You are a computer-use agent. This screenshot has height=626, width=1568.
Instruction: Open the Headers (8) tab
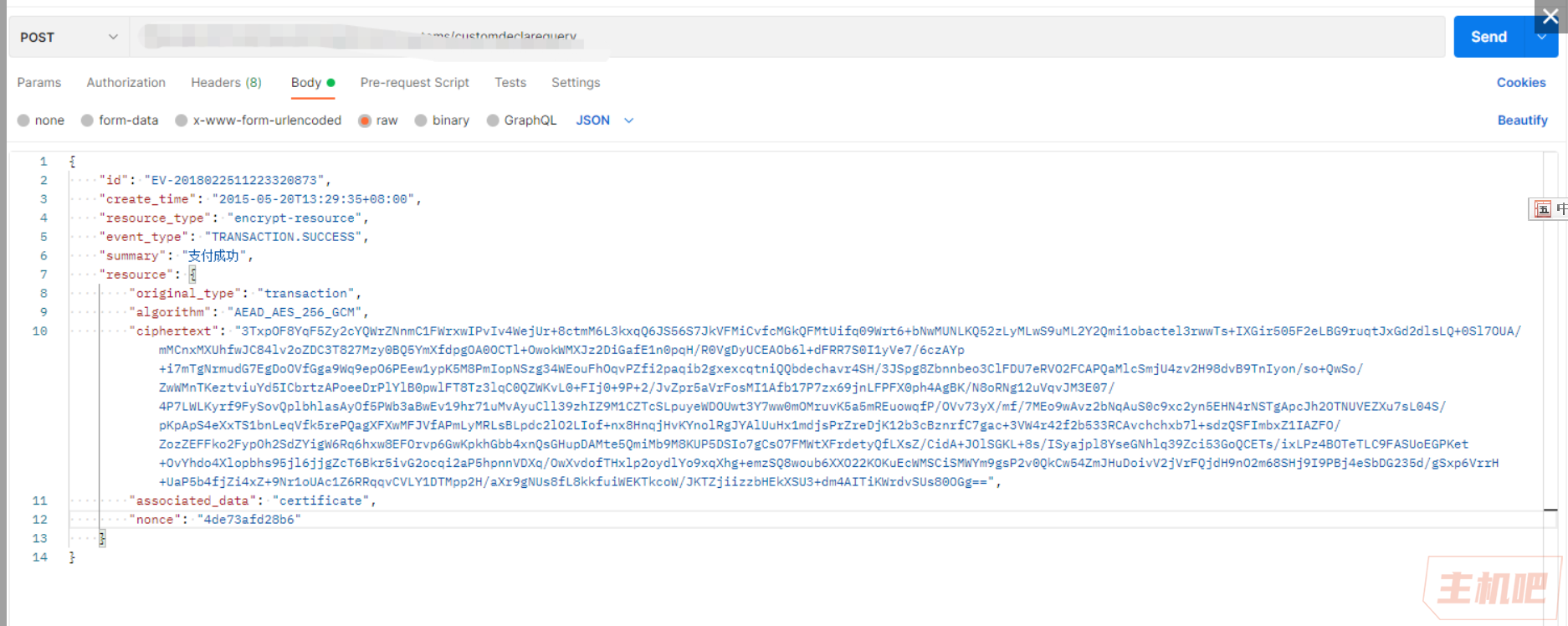226,82
